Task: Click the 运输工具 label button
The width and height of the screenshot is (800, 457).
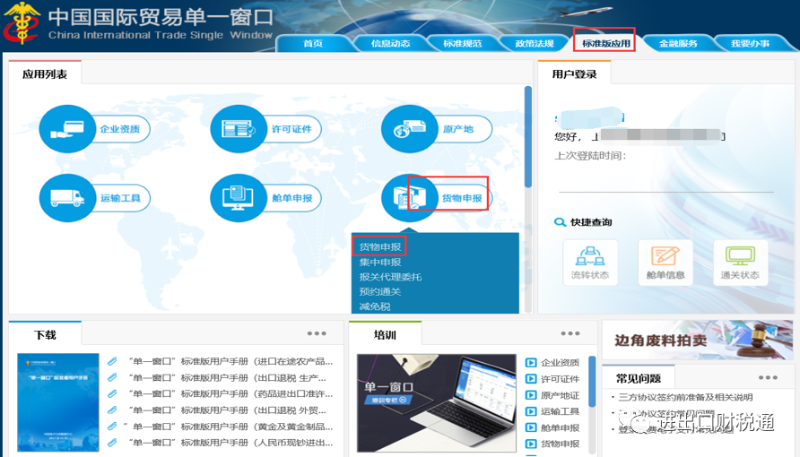Action: tap(120, 198)
